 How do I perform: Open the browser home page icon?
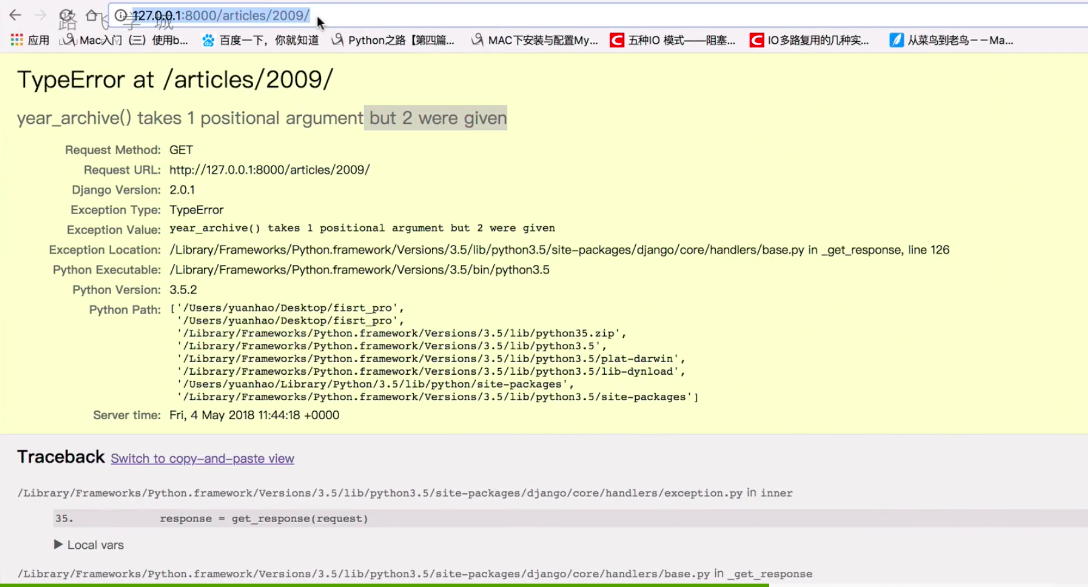tap(92, 15)
